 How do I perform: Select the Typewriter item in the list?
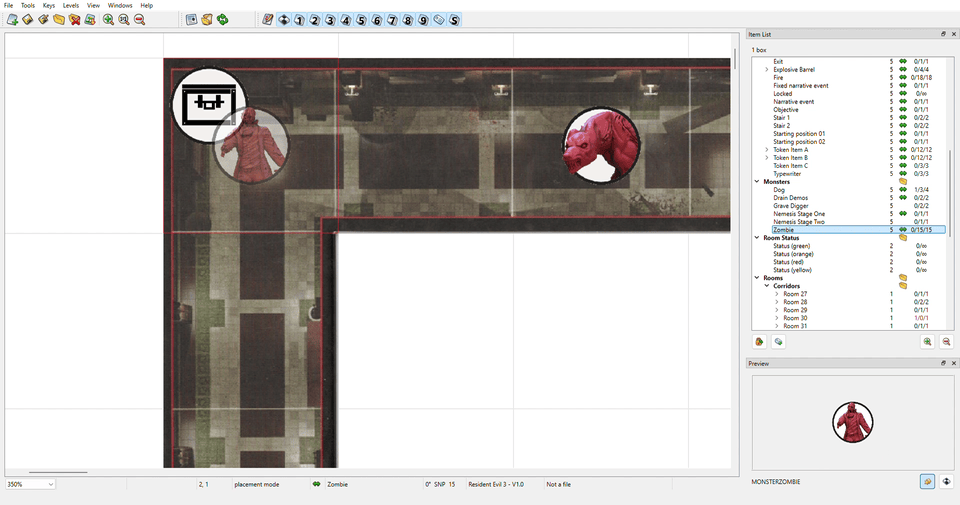pos(787,174)
